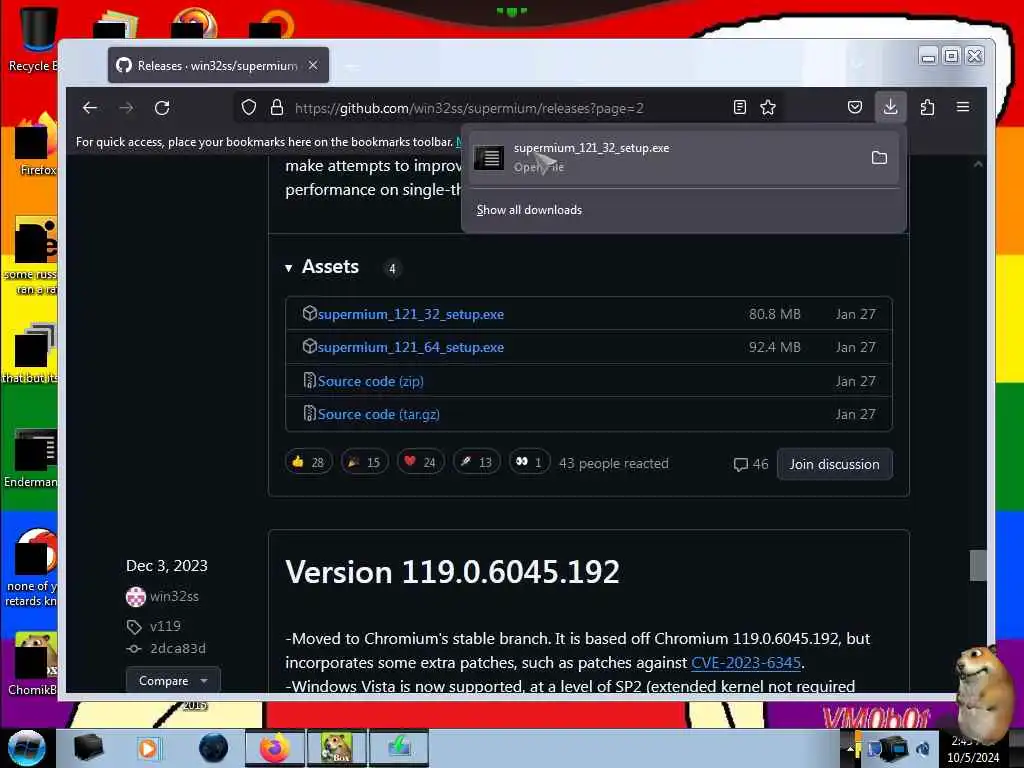1024x768 pixels.
Task: Click the rocket reaction 13
Action: [477, 462]
